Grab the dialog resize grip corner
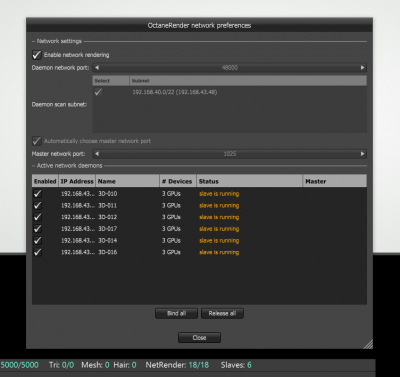The image size is (400, 377). (368, 344)
